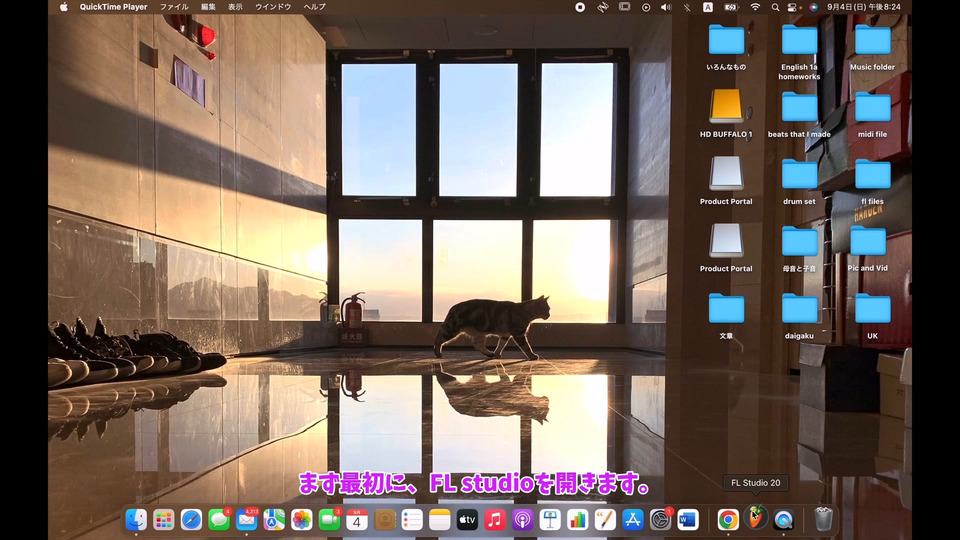Image resolution: width=960 pixels, height=540 pixels.
Task: Open Google Chrome from the dock
Action: (728, 520)
